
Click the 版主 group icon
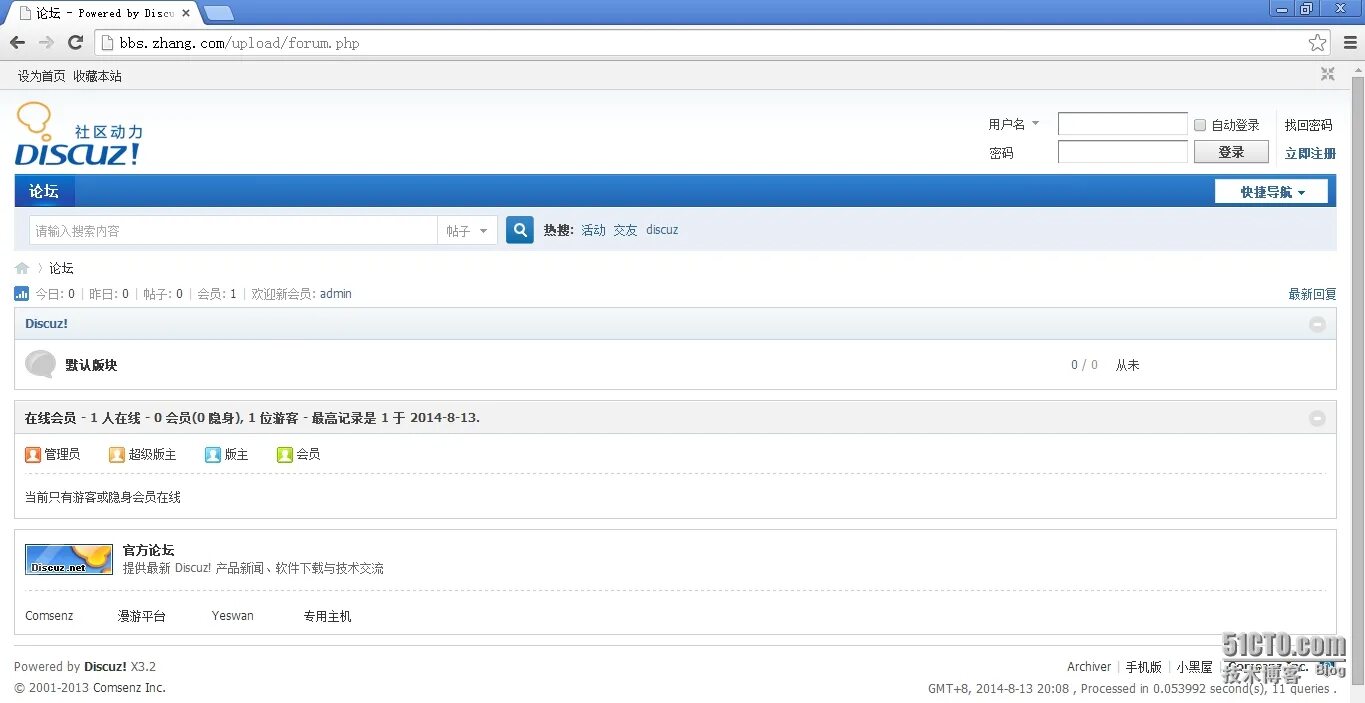(212, 454)
